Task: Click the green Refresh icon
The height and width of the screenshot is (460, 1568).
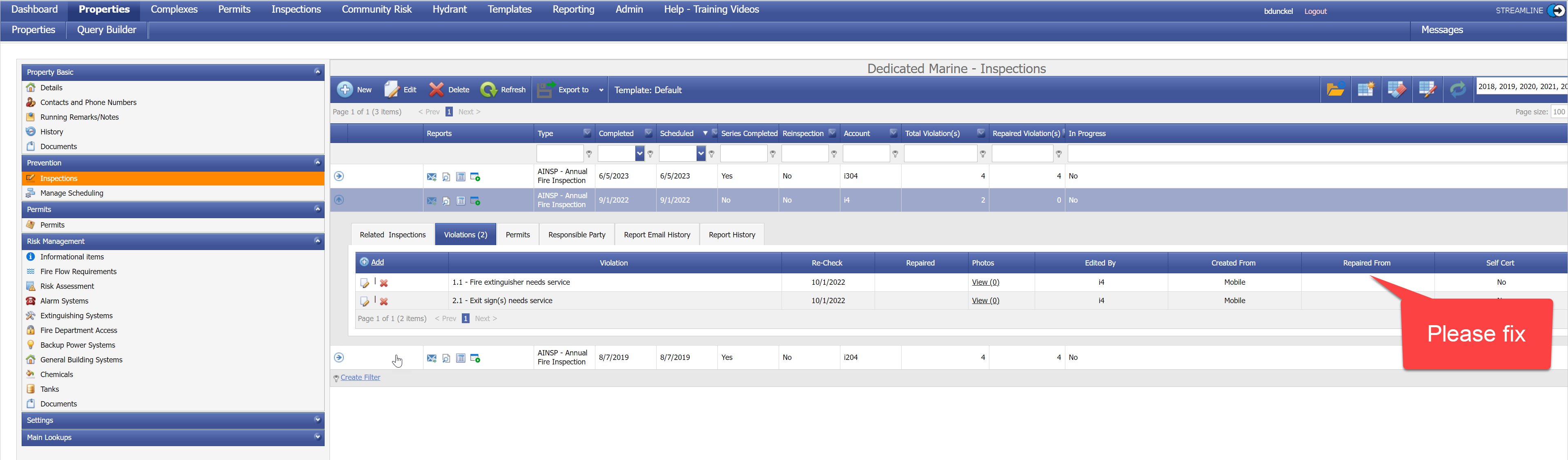Action: pos(488,89)
